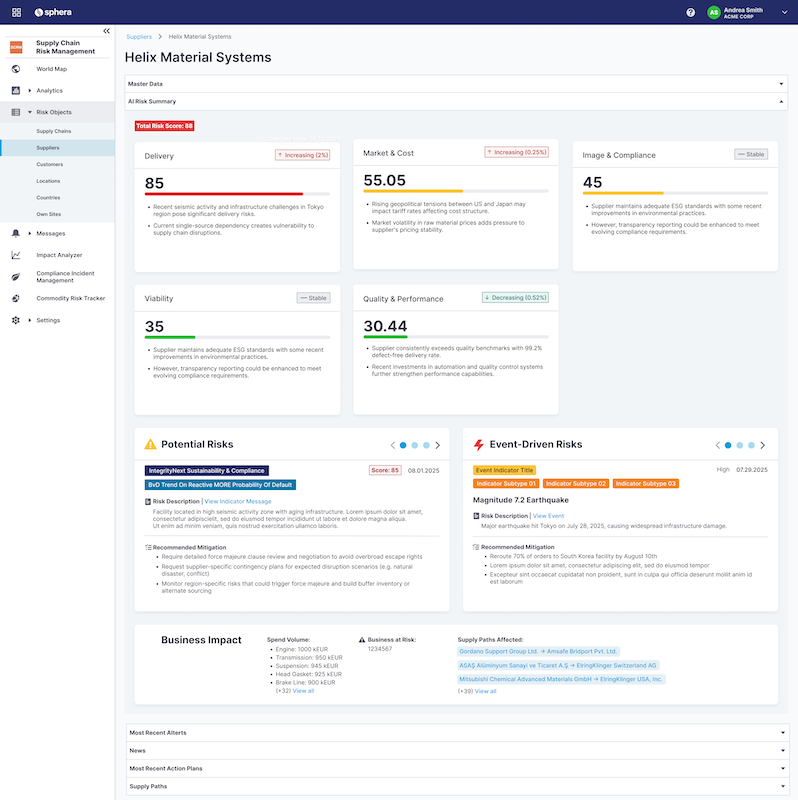Expand the Supply Paths section
The width and height of the screenshot is (798, 800).
tap(457, 786)
